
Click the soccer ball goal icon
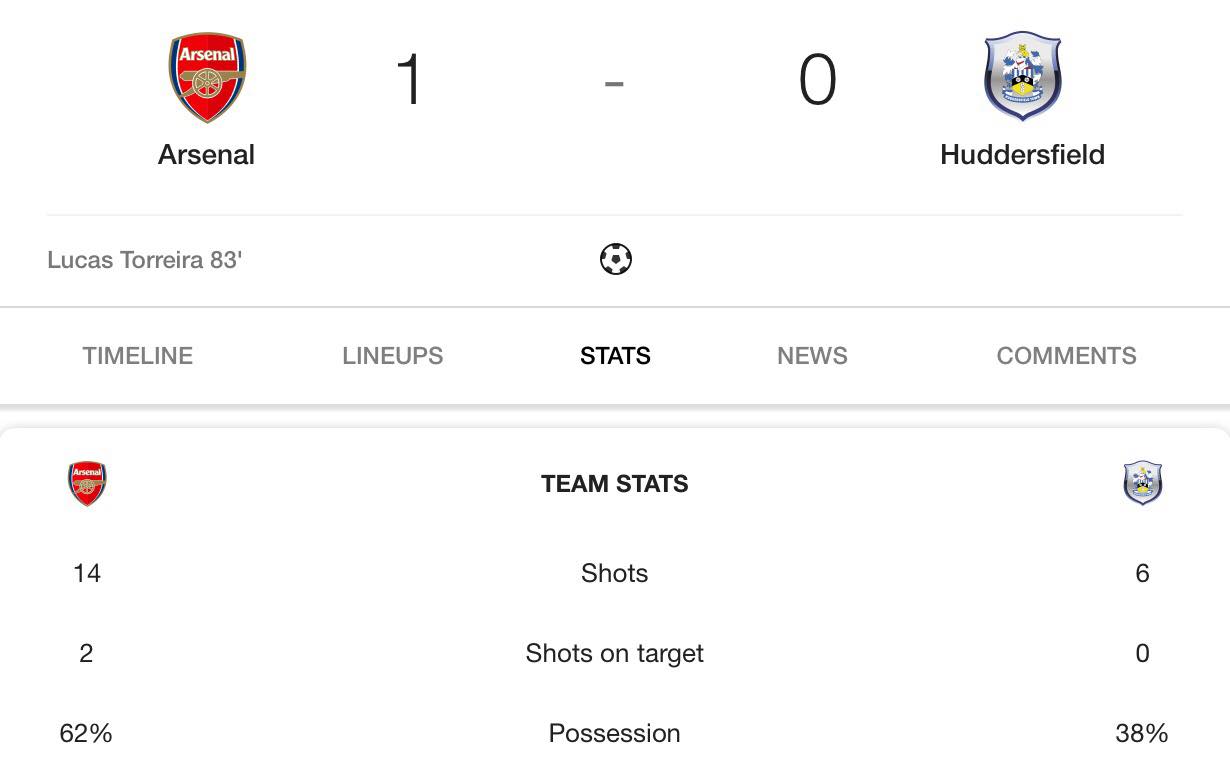coord(615,260)
